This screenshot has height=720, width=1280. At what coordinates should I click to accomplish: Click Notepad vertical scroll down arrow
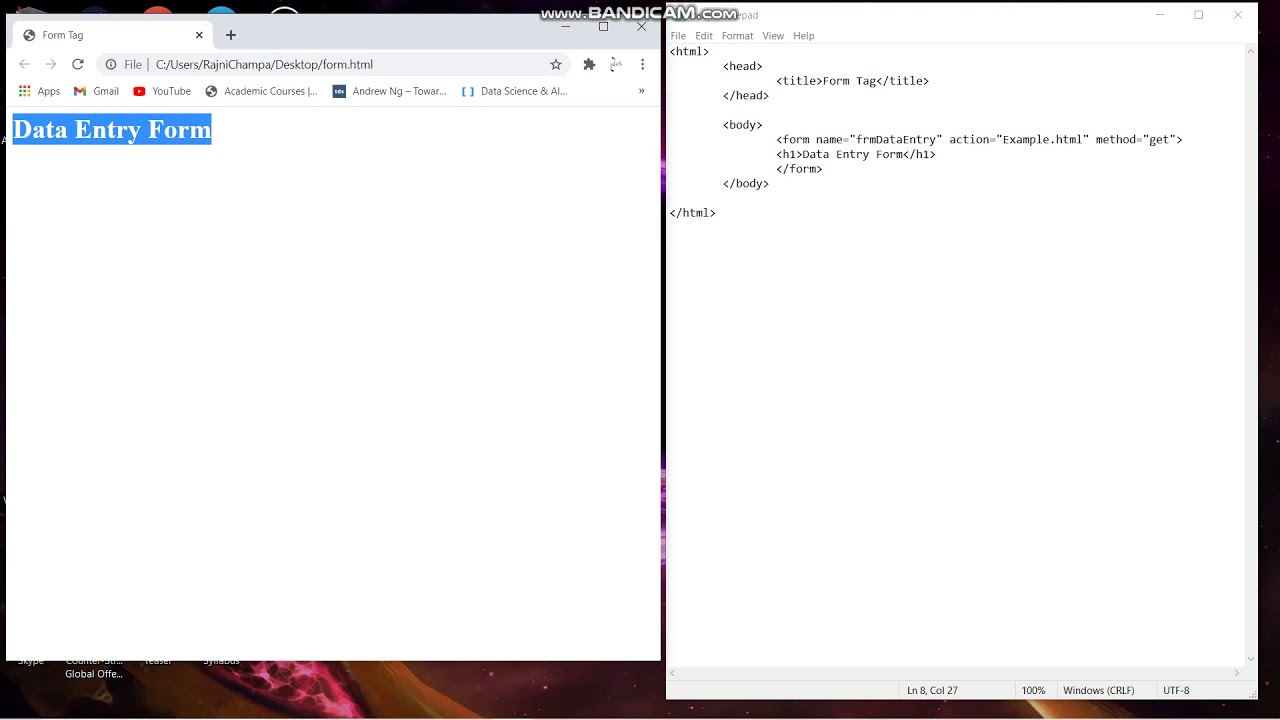[x=1251, y=659]
